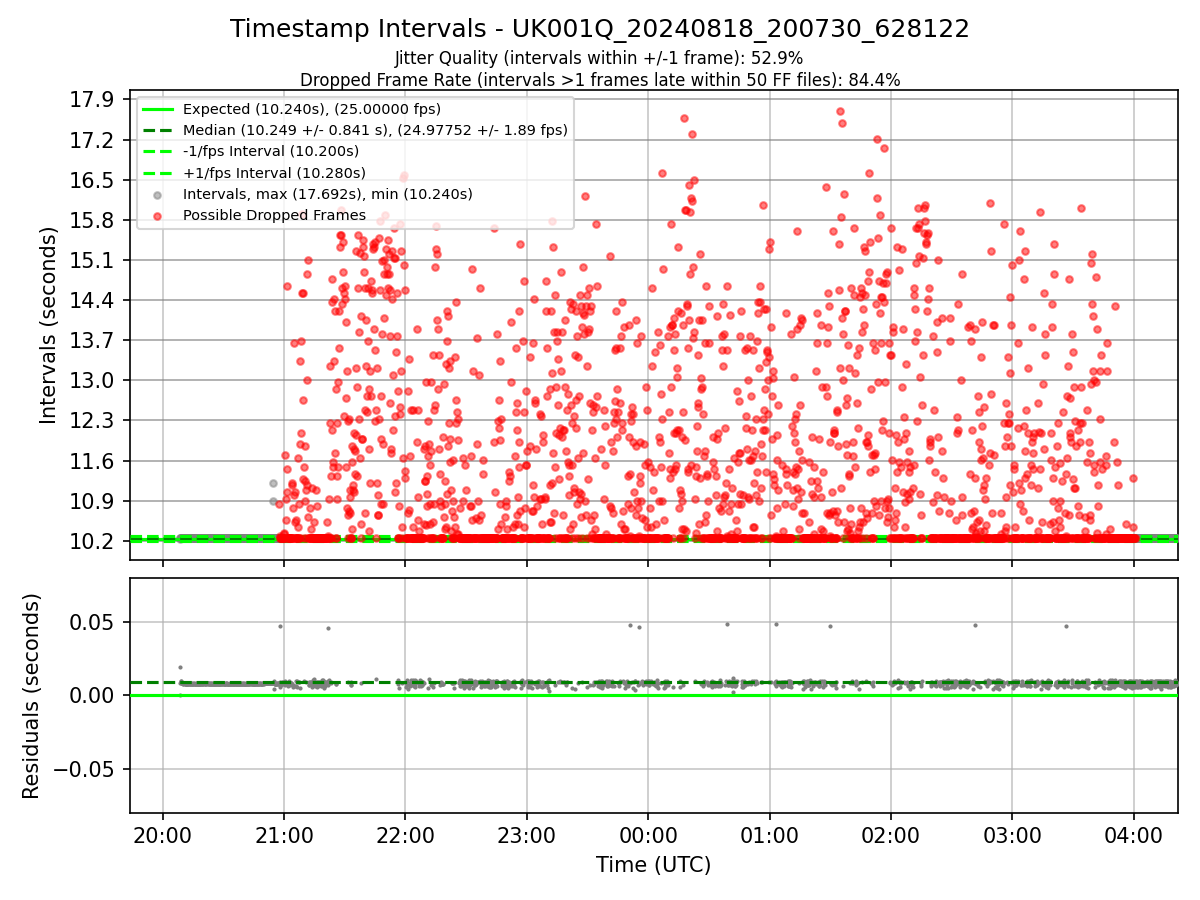Click the 23:00 time tick label
The image size is (1200, 900).
pyautogui.click(x=527, y=834)
